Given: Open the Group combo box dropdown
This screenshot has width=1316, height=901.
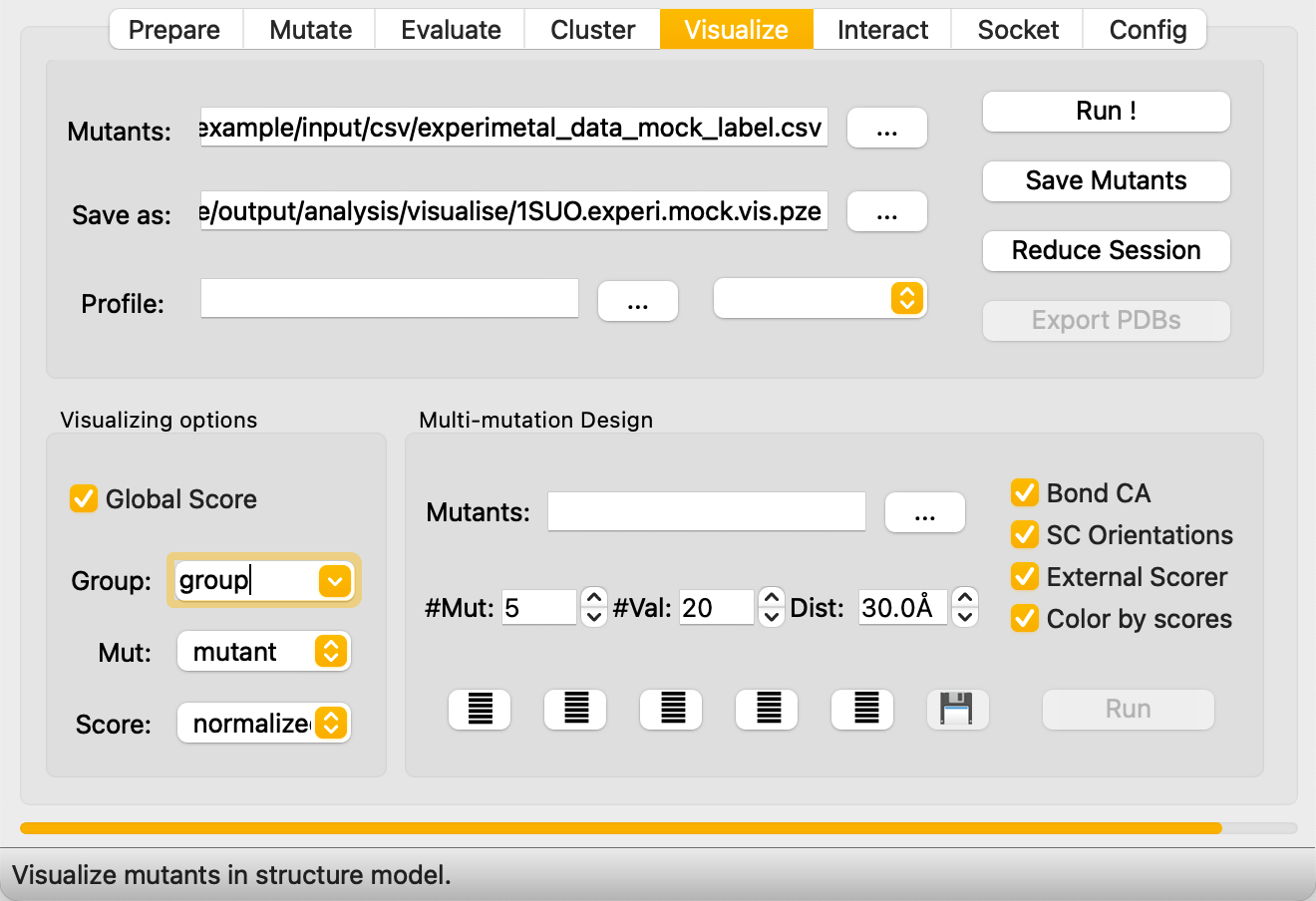Looking at the screenshot, I should coord(335,581).
